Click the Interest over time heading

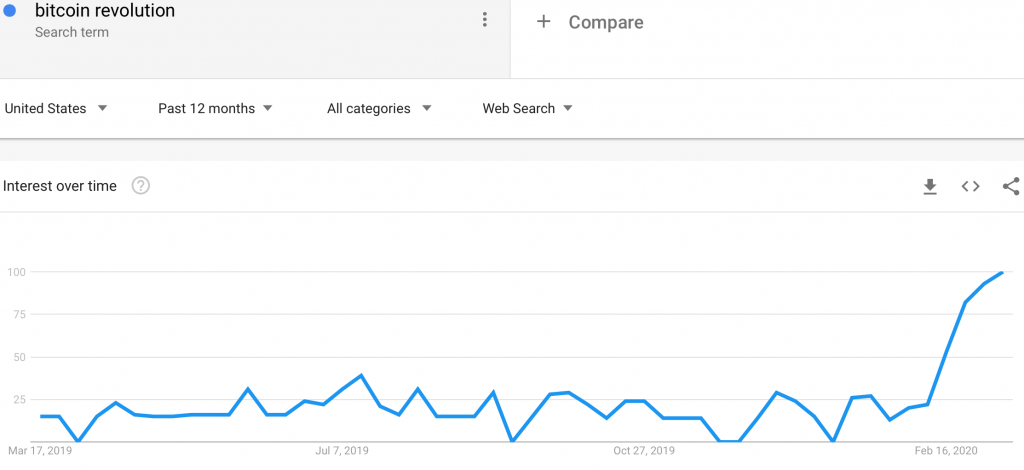click(60, 186)
